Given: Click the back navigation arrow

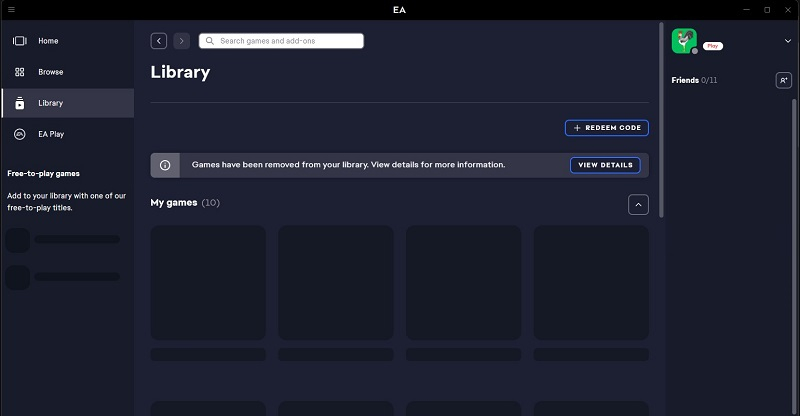Looking at the screenshot, I should click(159, 41).
